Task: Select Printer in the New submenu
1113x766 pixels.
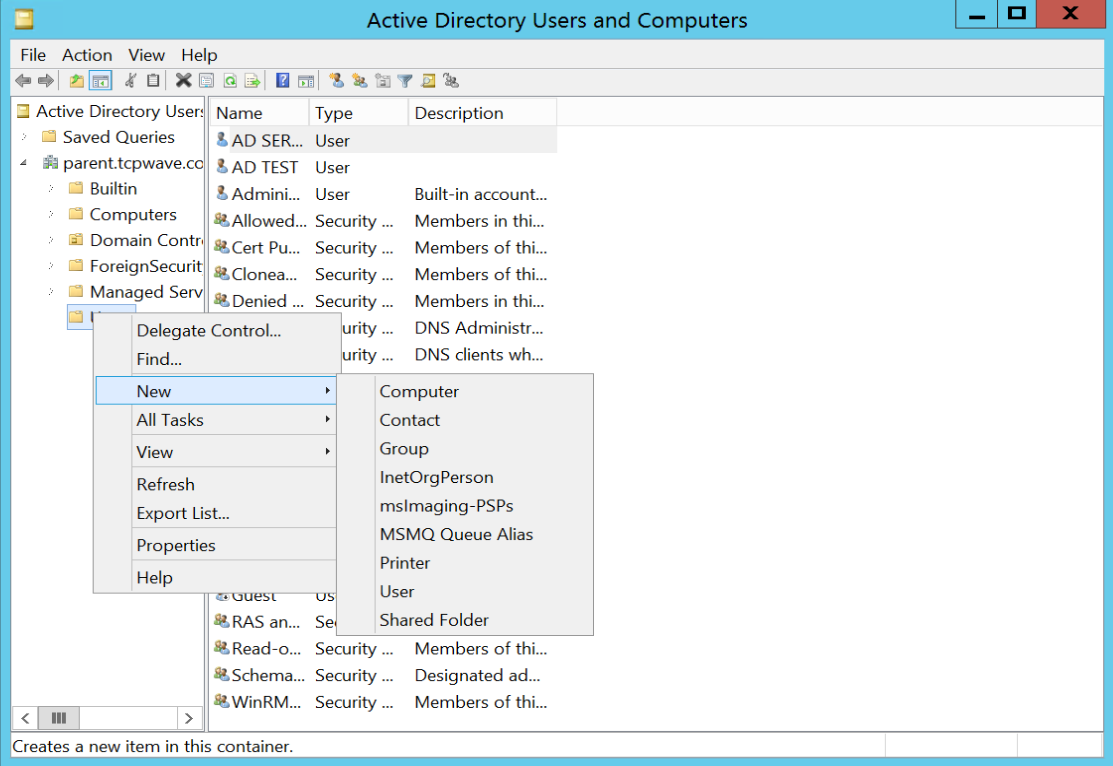Action: pos(465,562)
